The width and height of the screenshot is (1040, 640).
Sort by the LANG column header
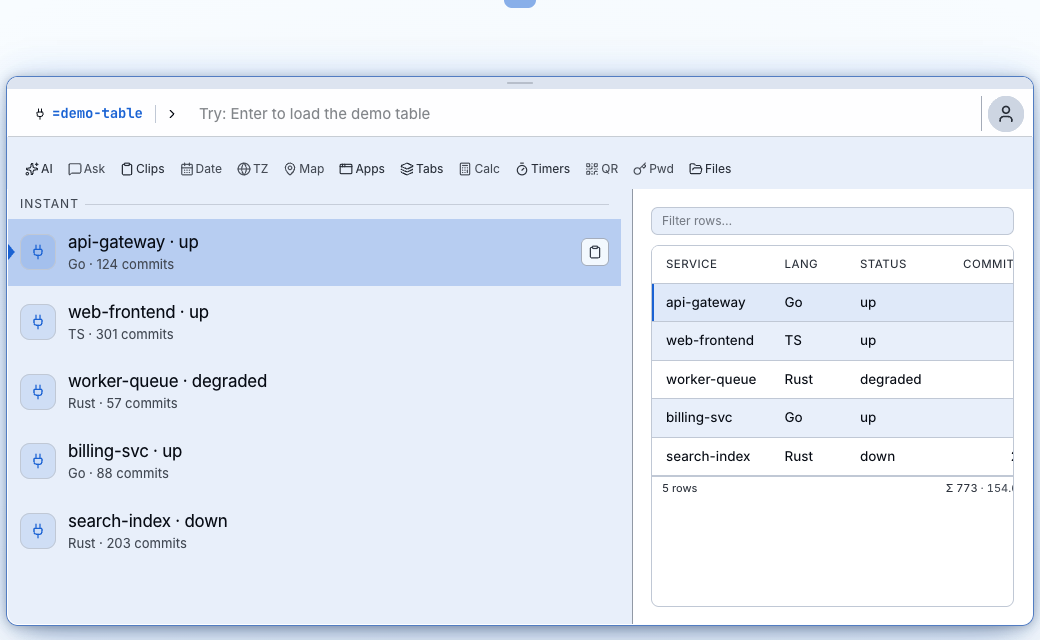coord(801,264)
